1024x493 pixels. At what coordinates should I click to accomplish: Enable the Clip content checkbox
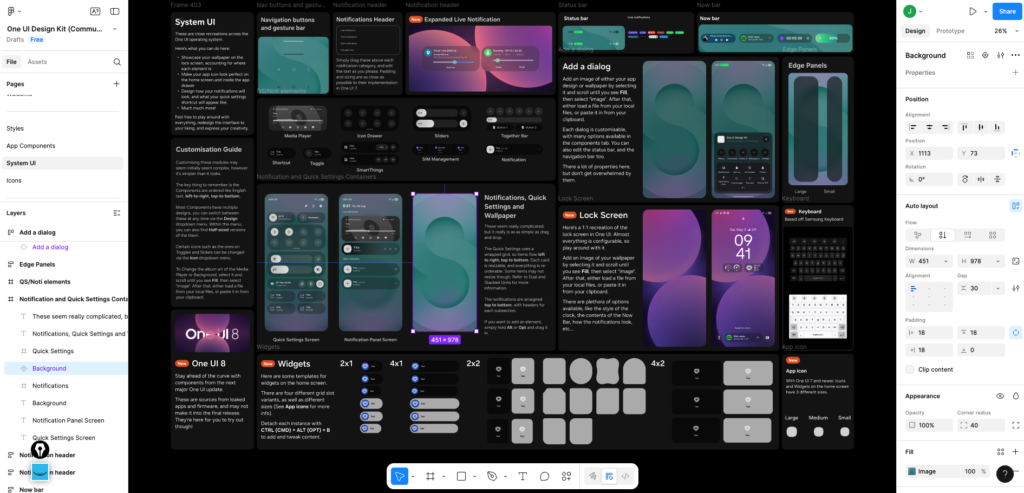pyautogui.click(x=910, y=369)
